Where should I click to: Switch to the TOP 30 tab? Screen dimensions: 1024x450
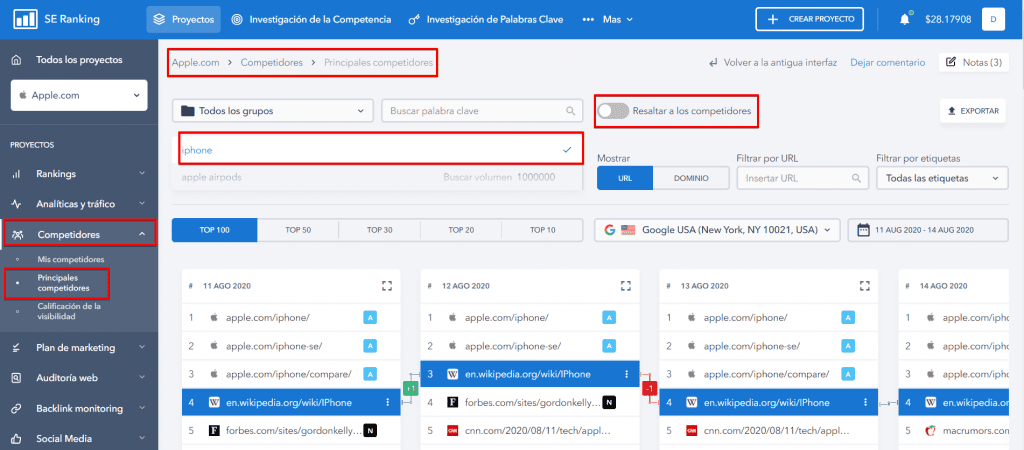pyautogui.click(x=379, y=230)
